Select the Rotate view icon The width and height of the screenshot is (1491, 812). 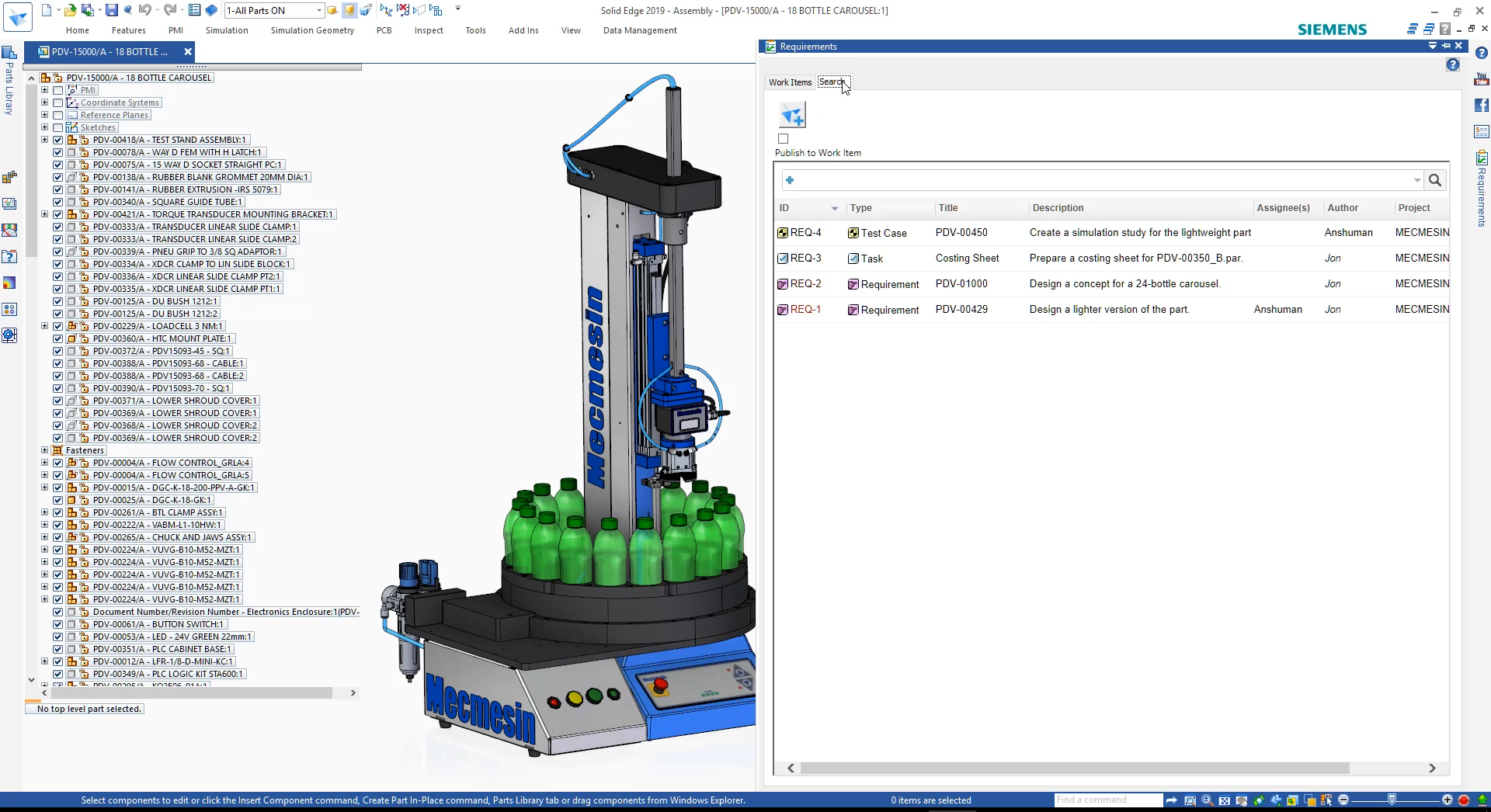click(x=1259, y=800)
